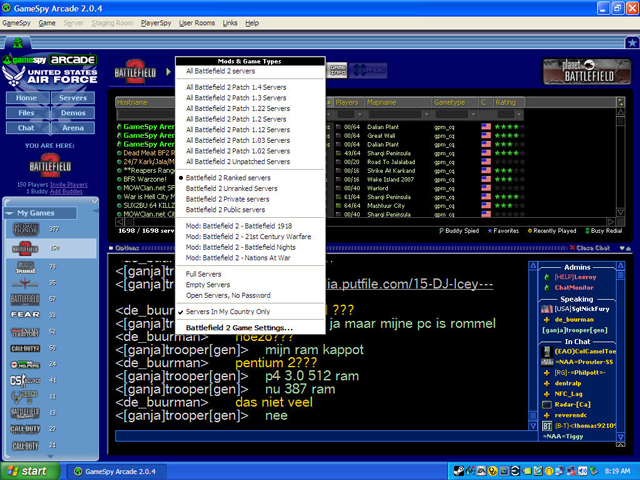Click the Demos navigation button

[73, 113]
